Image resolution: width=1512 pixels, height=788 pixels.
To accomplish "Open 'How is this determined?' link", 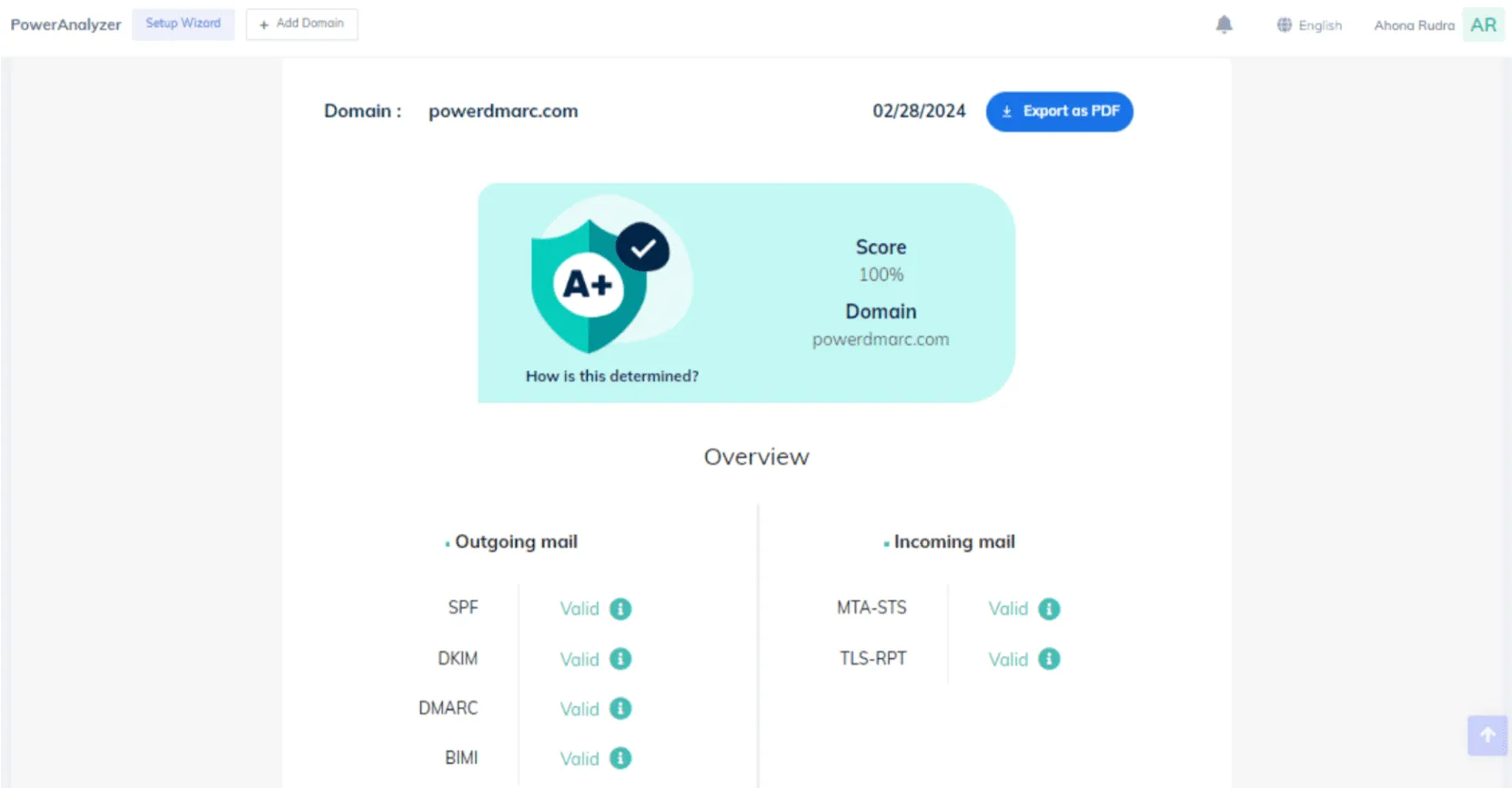I will pyautogui.click(x=612, y=376).
